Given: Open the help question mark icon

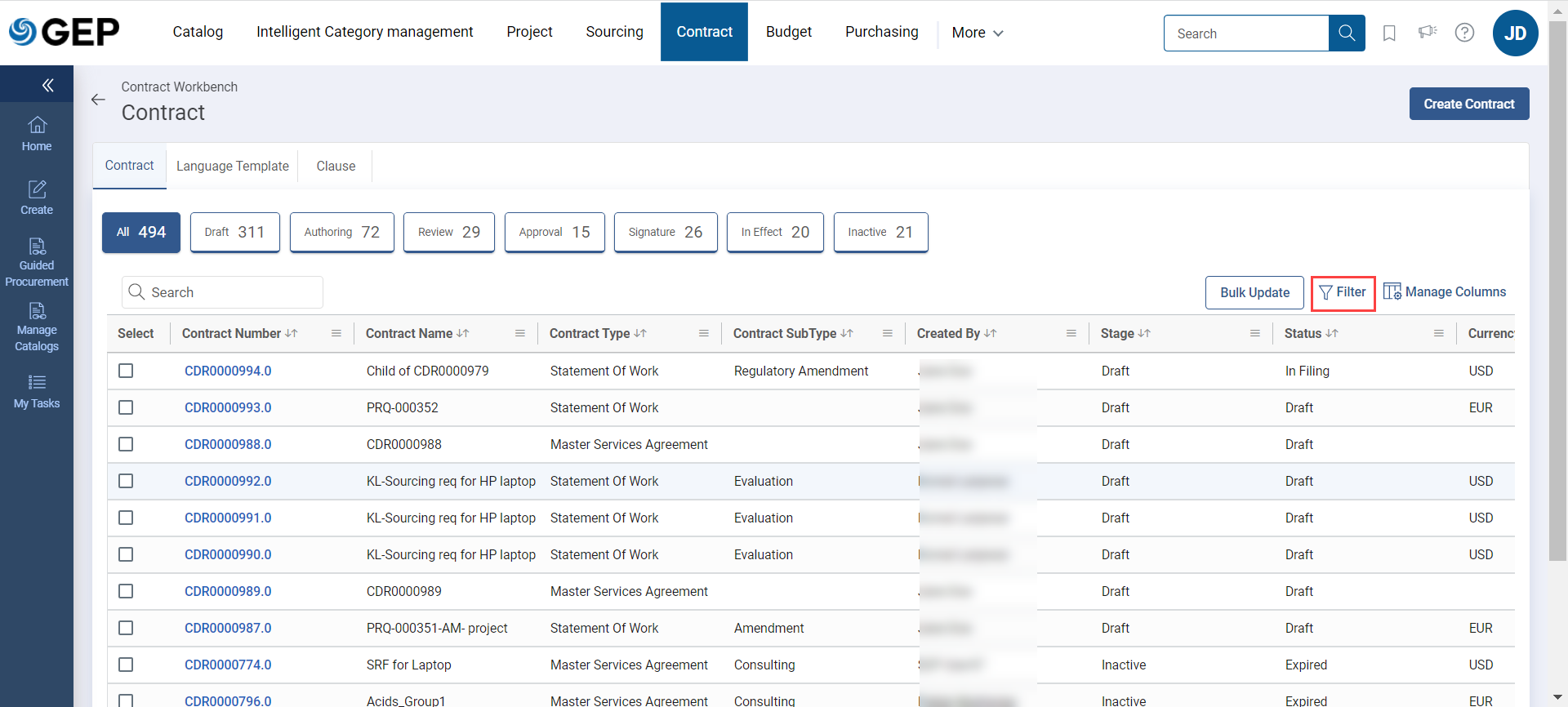Looking at the screenshot, I should coord(1464,33).
